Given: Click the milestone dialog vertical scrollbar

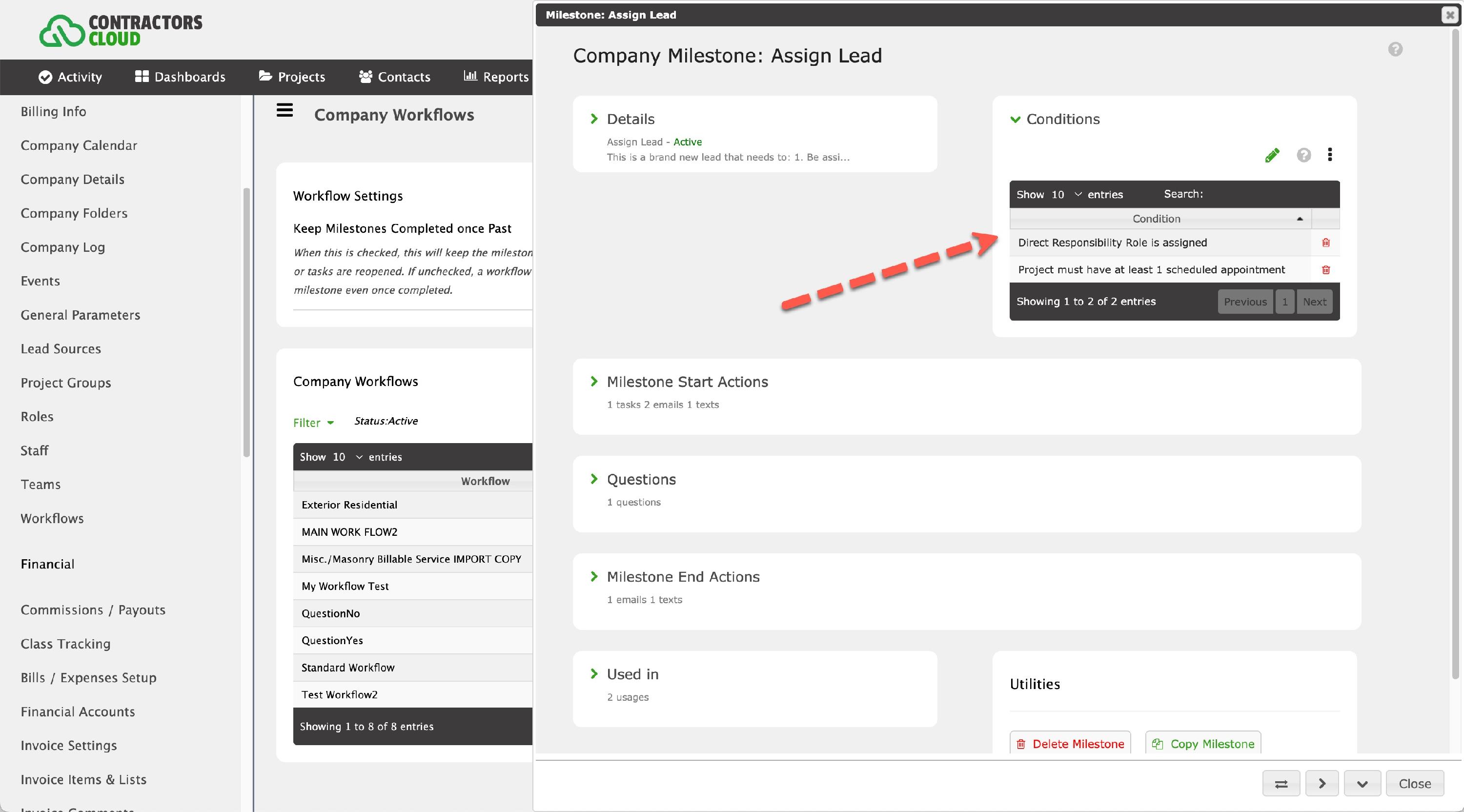Looking at the screenshot, I should 1456,352.
